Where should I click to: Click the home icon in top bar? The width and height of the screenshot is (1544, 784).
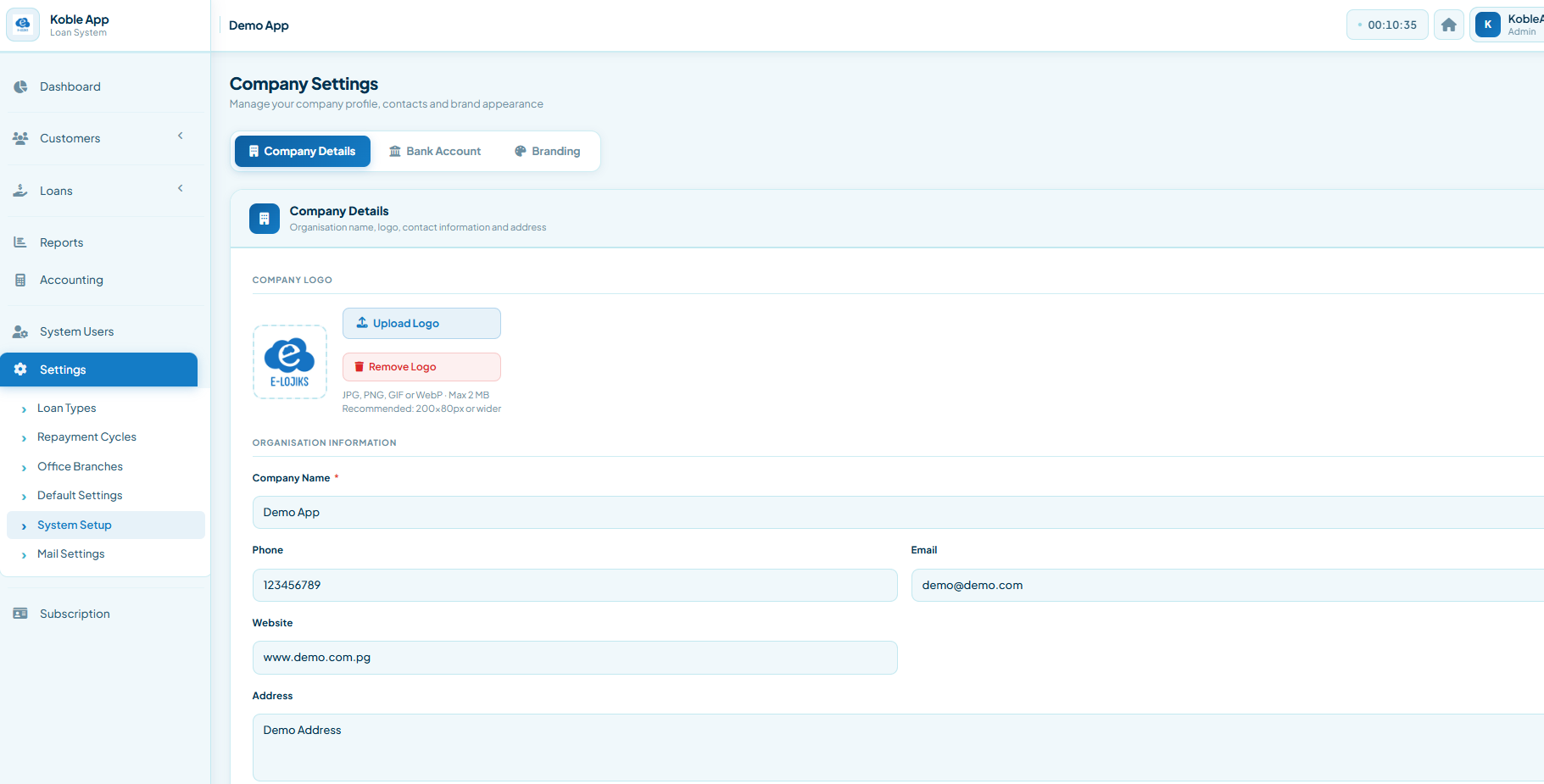click(1448, 25)
